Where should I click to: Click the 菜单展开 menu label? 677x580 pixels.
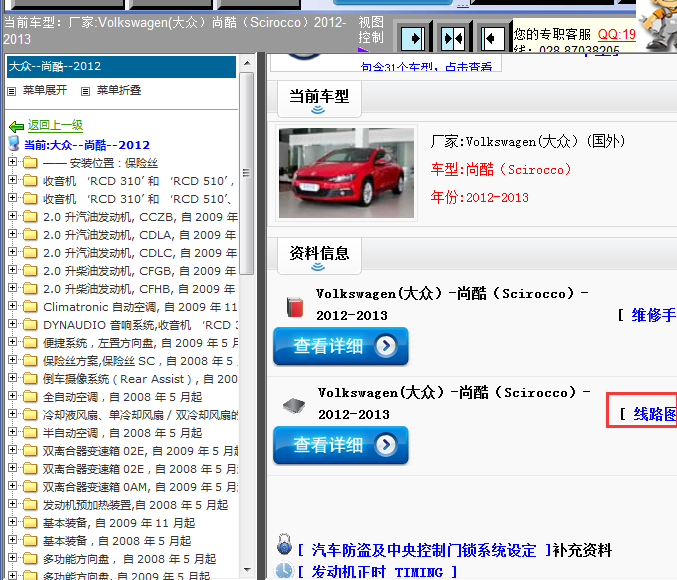pyautogui.click(x=45, y=90)
